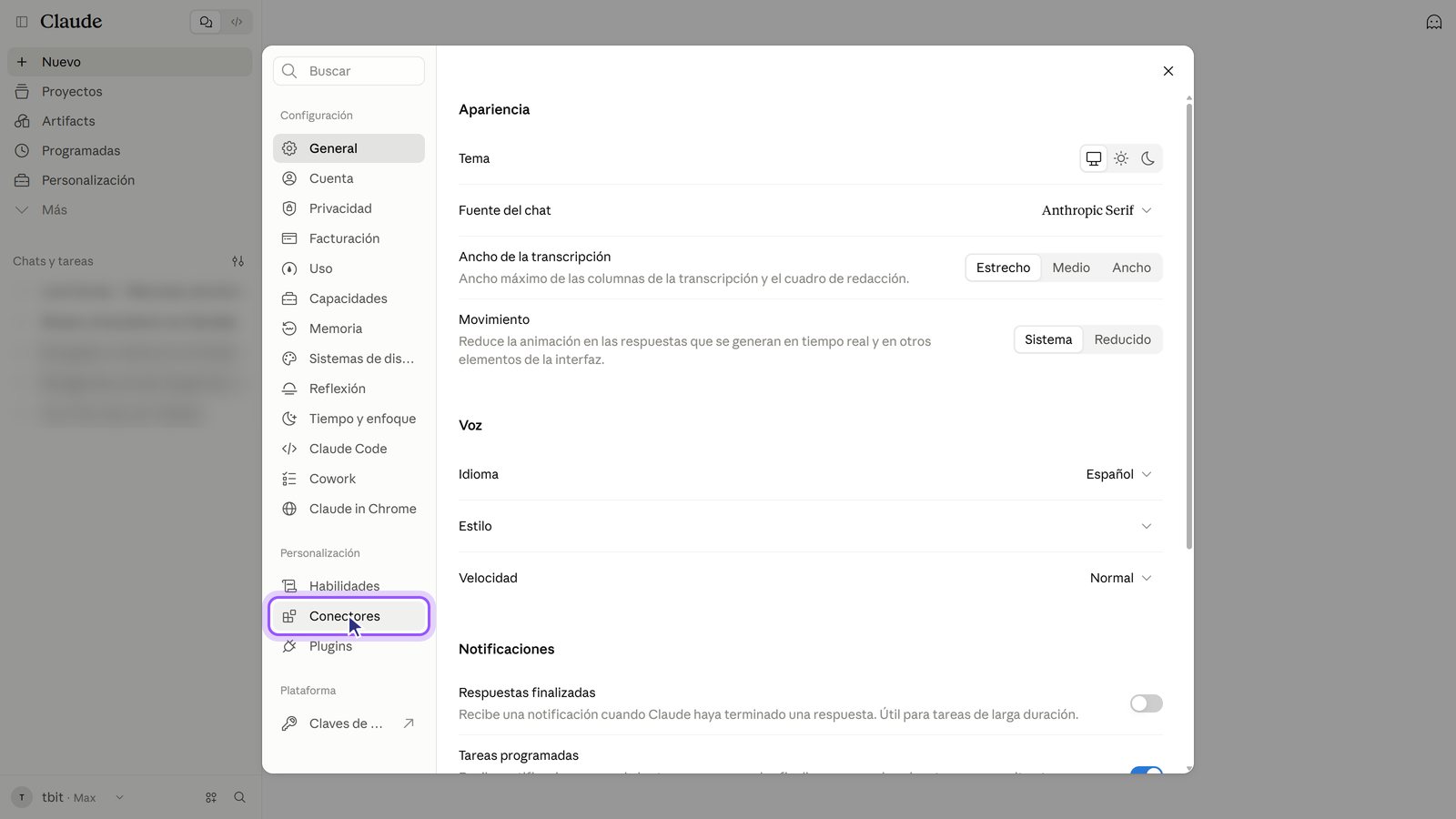1456x819 pixels.
Task: Open the Fuente del chat Anthropic Serif dropdown
Action: [x=1097, y=210]
